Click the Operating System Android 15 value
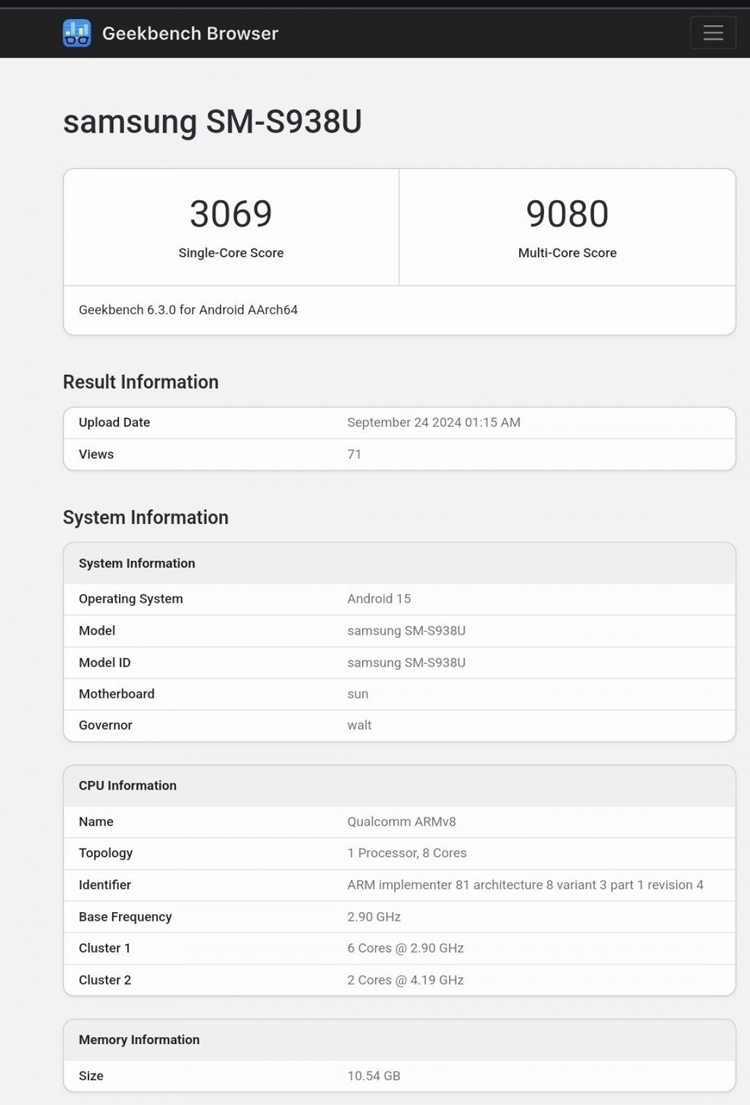The image size is (750, 1105). click(x=379, y=598)
